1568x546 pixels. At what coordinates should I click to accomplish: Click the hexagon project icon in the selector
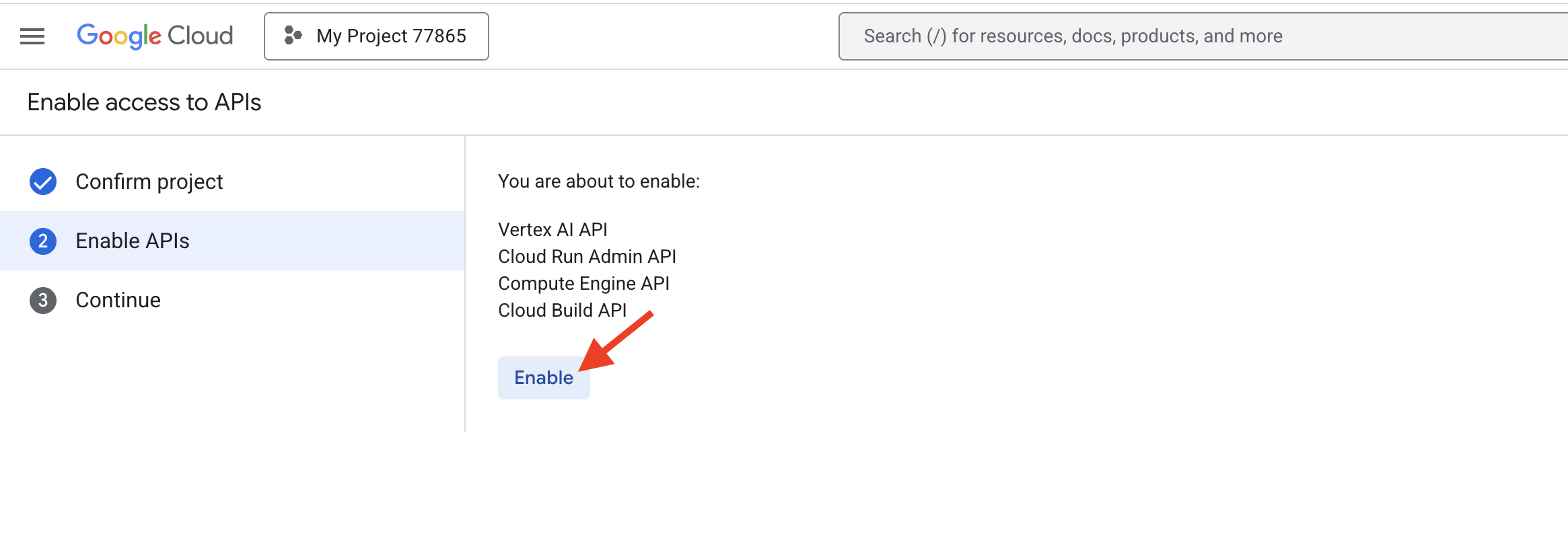click(x=293, y=36)
